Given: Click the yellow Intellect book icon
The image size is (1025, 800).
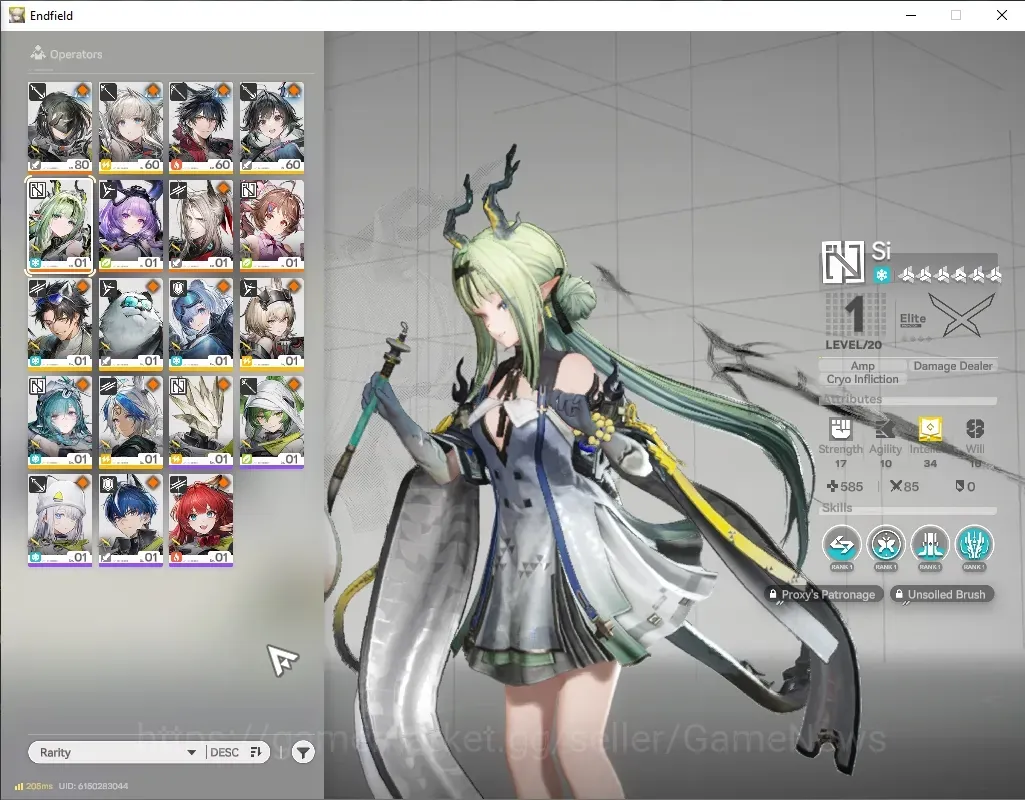Looking at the screenshot, I should tap(930, 429).
